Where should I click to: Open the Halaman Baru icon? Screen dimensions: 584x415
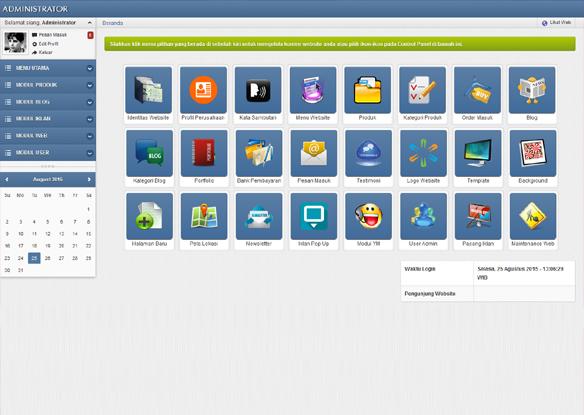pos(149,216)
